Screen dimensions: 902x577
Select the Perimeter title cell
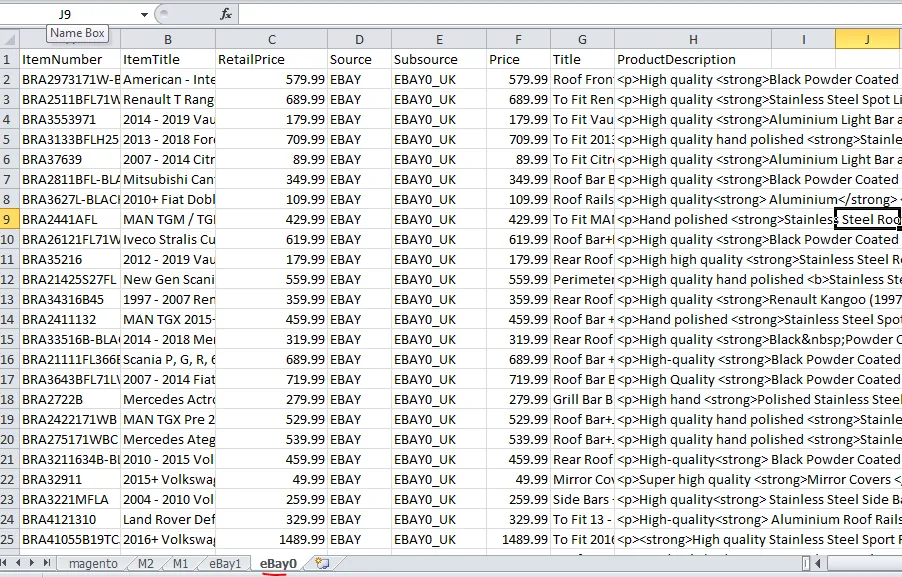point(582,280)
